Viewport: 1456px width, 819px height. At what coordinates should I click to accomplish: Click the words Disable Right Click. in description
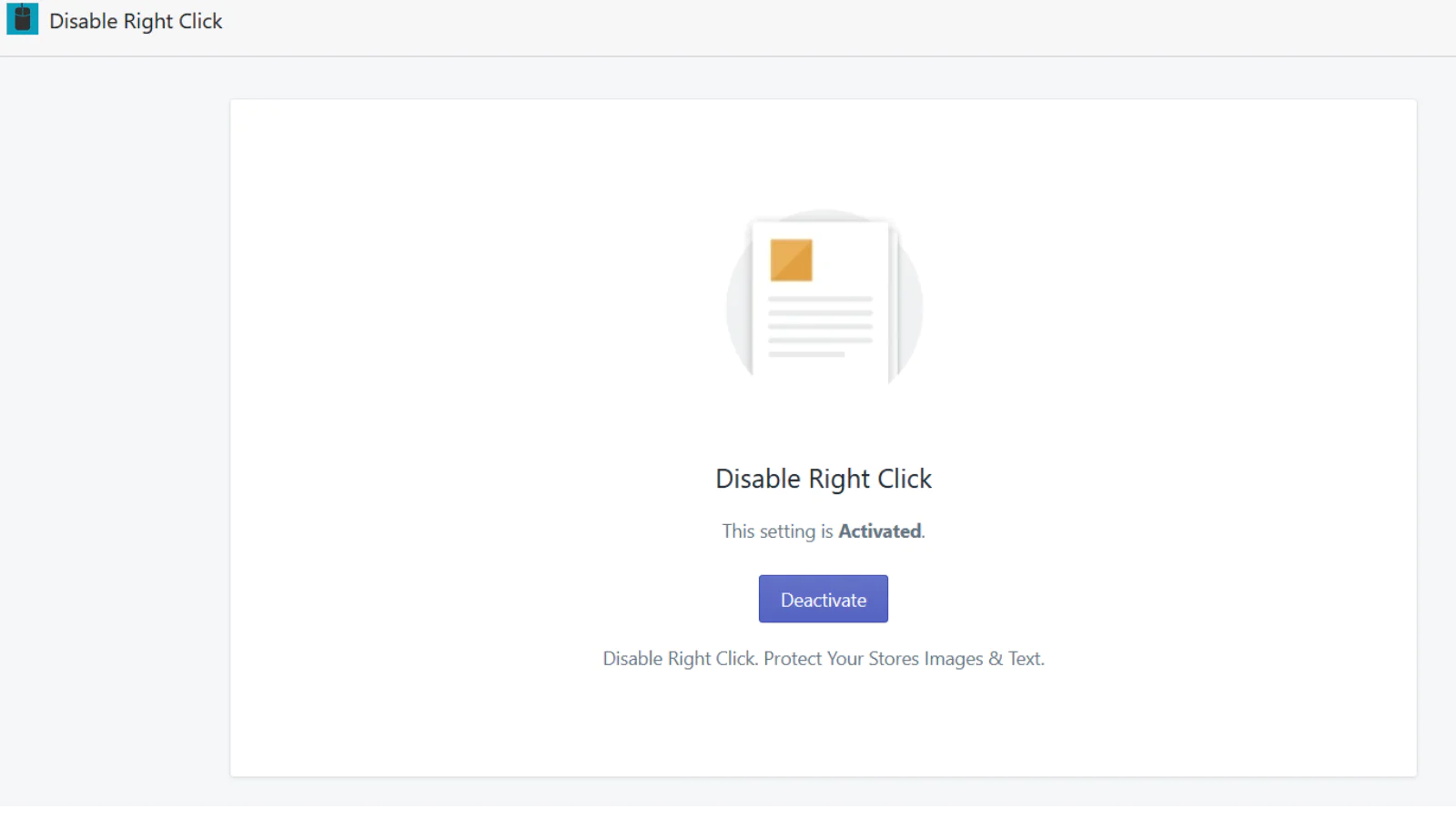[680, 659]
